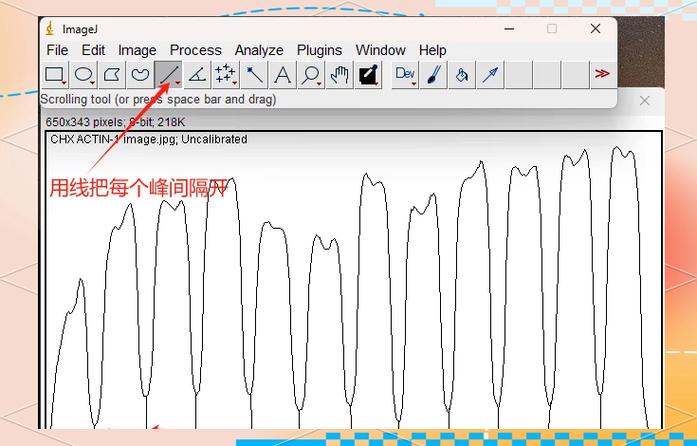Select the Angle tool

(x=197, y=75)
